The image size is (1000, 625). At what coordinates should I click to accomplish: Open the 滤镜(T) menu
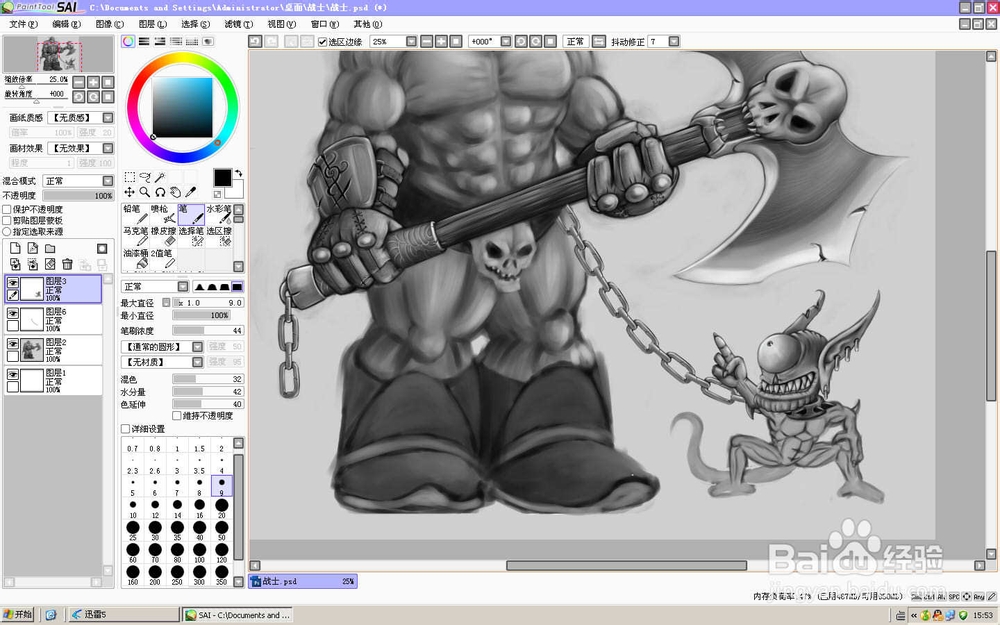click(x=239, y=24)
